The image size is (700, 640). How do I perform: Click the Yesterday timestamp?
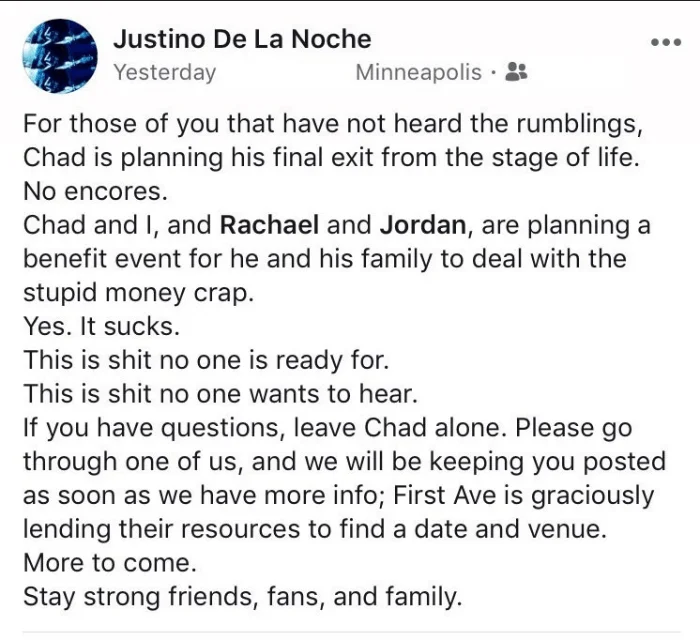point(164,72)
